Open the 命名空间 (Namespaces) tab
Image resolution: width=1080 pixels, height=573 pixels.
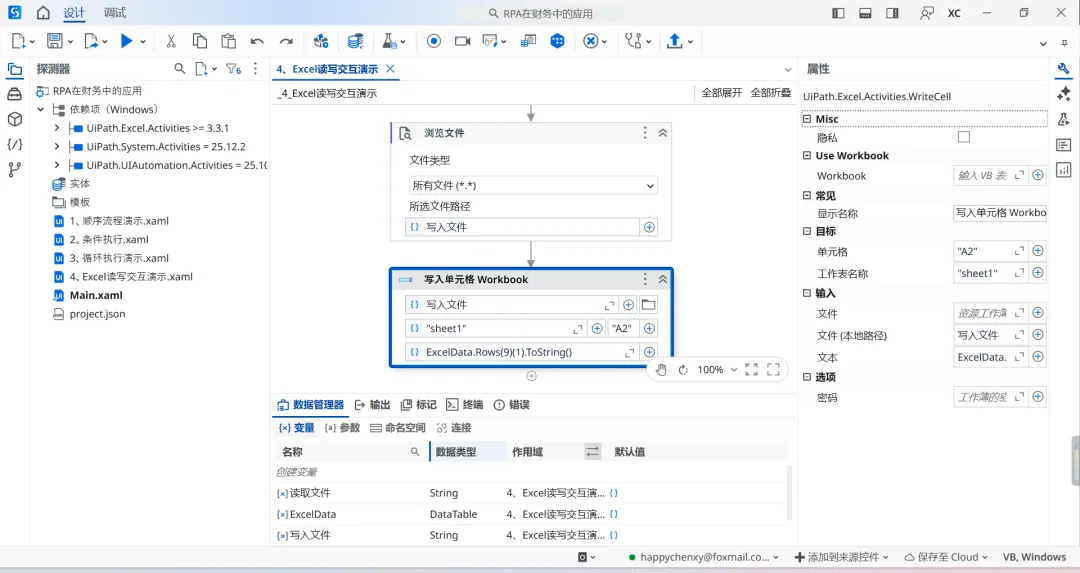397,428
